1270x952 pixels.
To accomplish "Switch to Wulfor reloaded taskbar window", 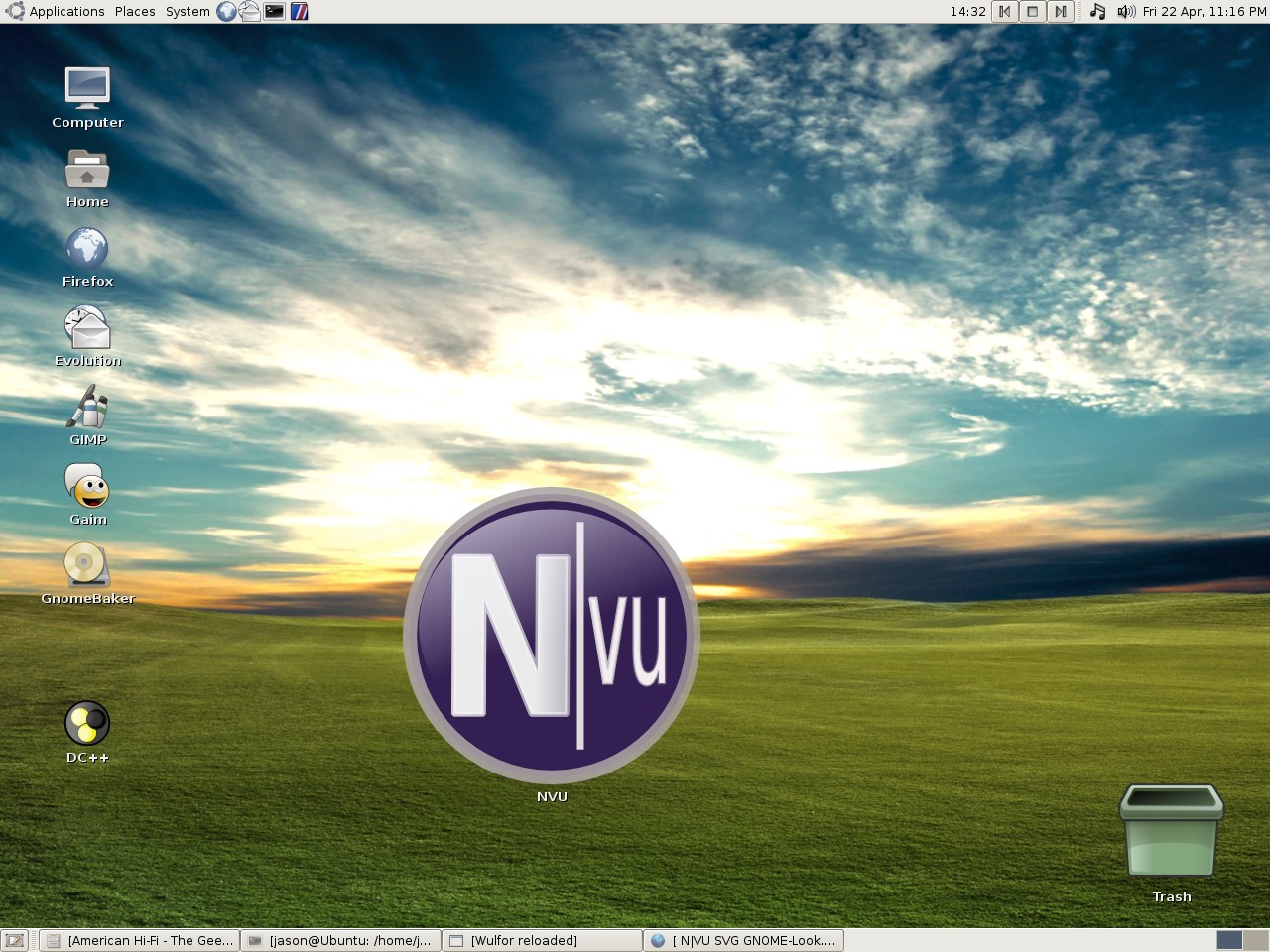I will click(542, 941).
